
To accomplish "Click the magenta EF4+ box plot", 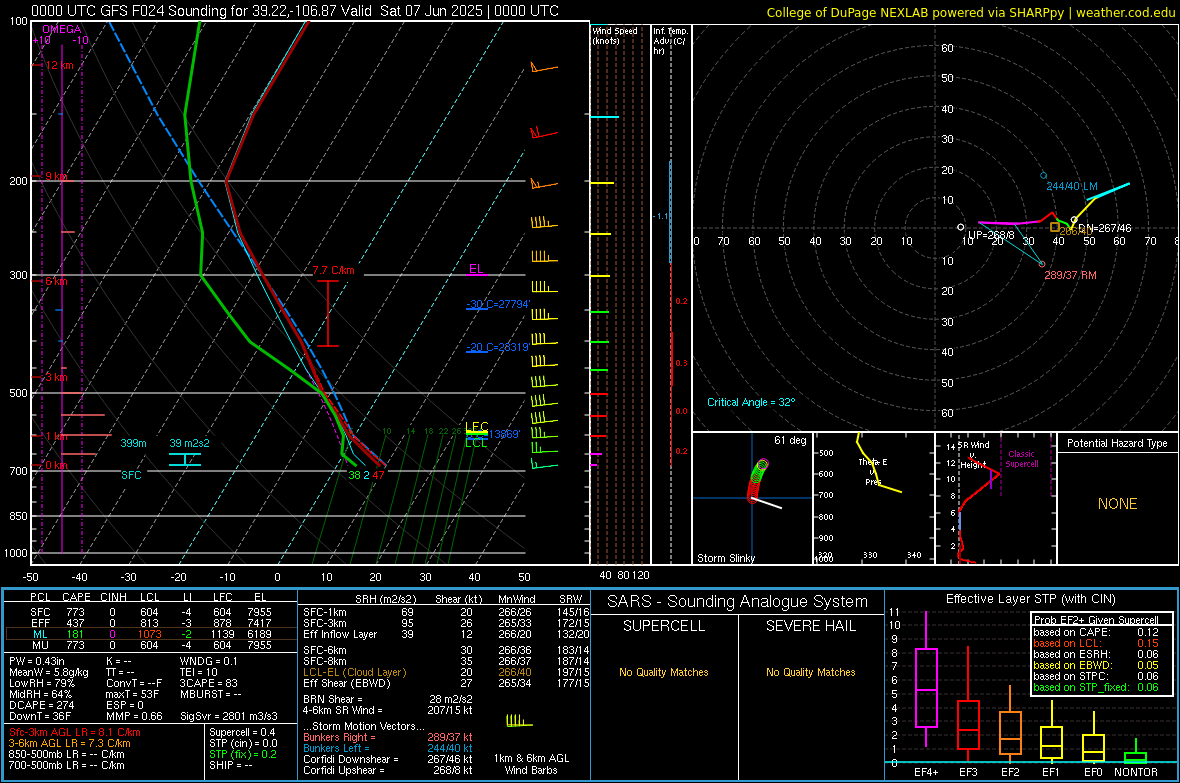I will 926,679.
